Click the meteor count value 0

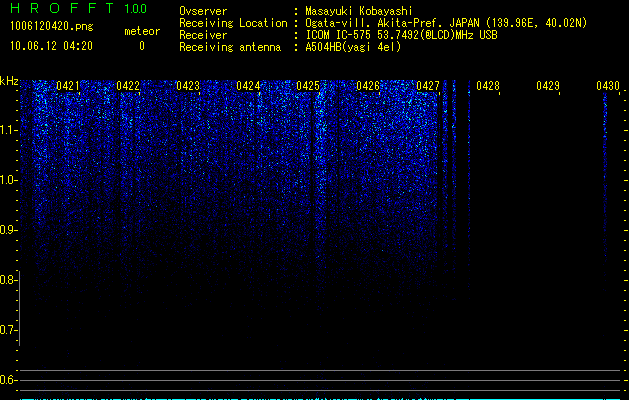pos(142,46)
